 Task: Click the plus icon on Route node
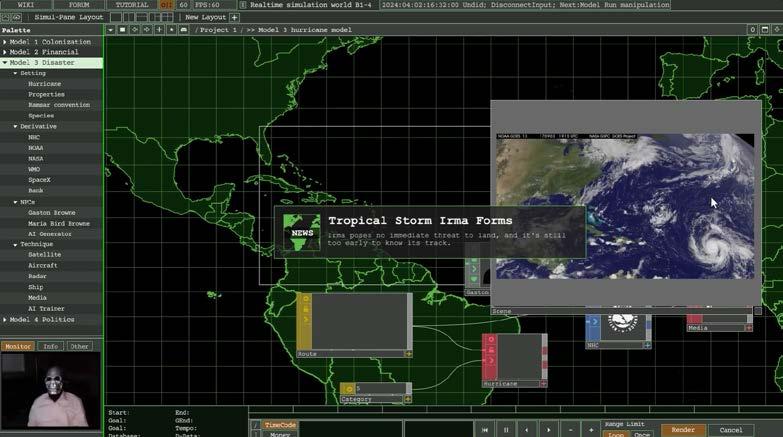pyautogui.click(x=408, y=353)
